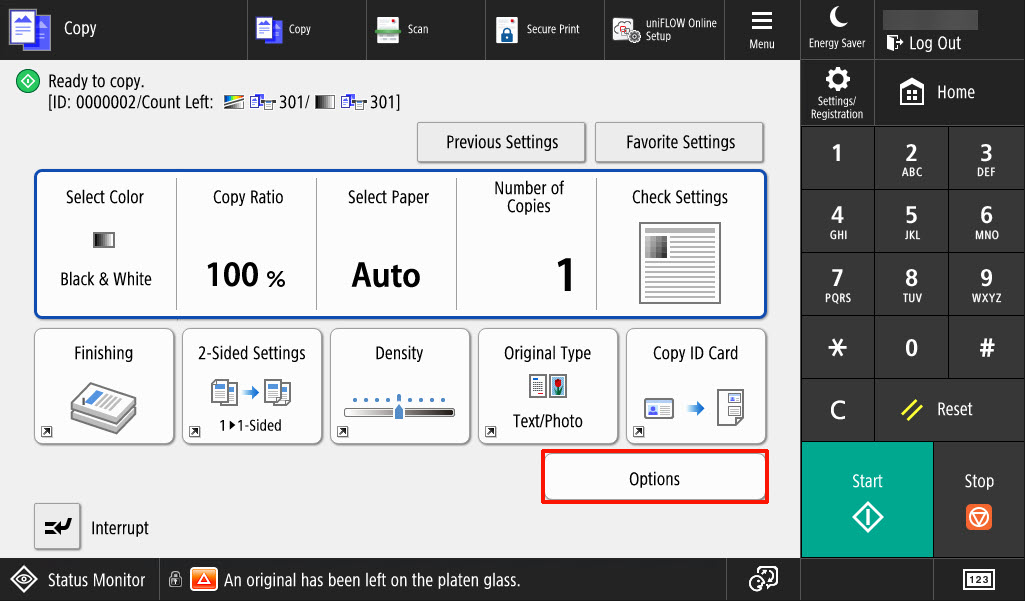Toggle the 123 numeric keypad icon
The height and width of the screenshot is (601, 1025).
pos(979,579)
